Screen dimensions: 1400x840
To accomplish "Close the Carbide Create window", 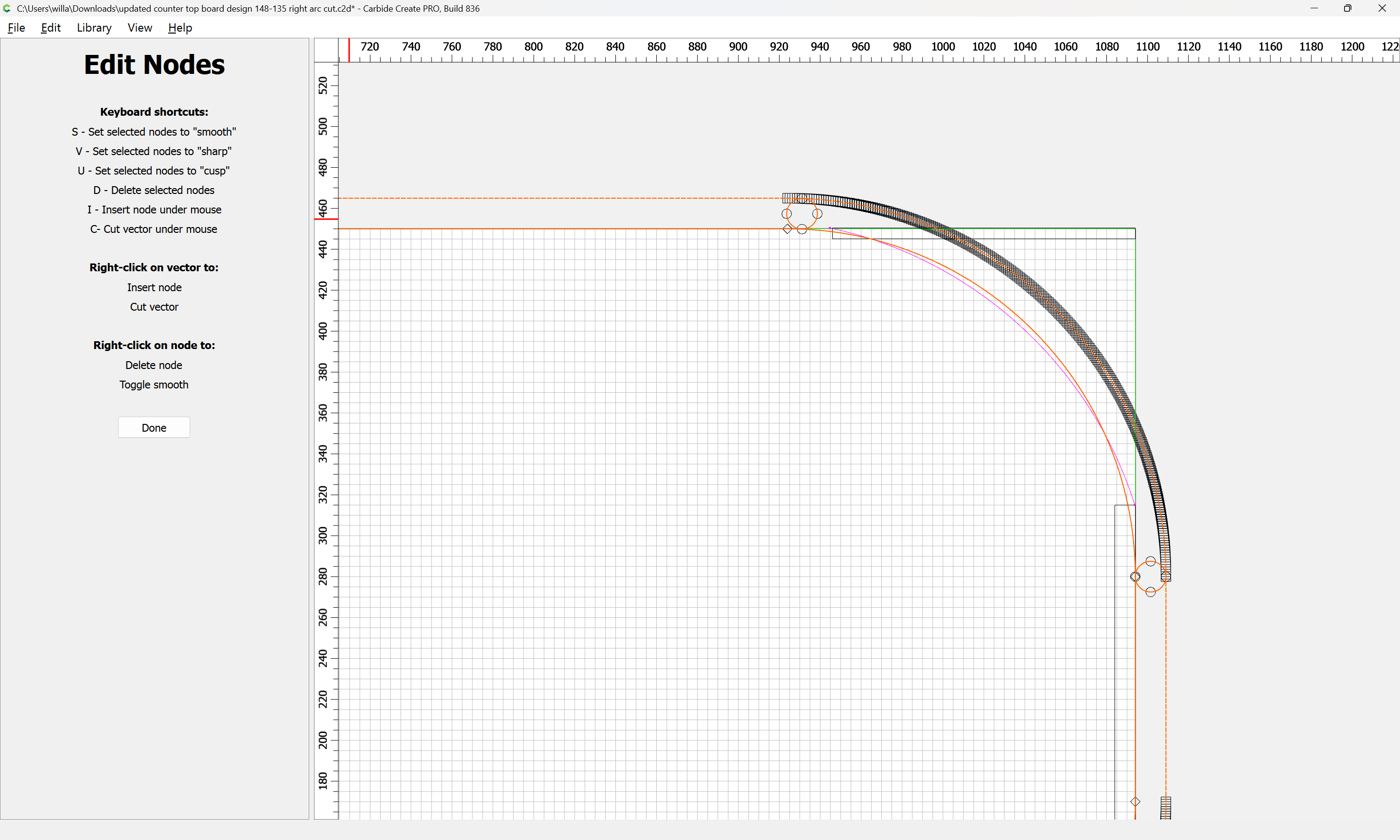I will coord(1382,8).
